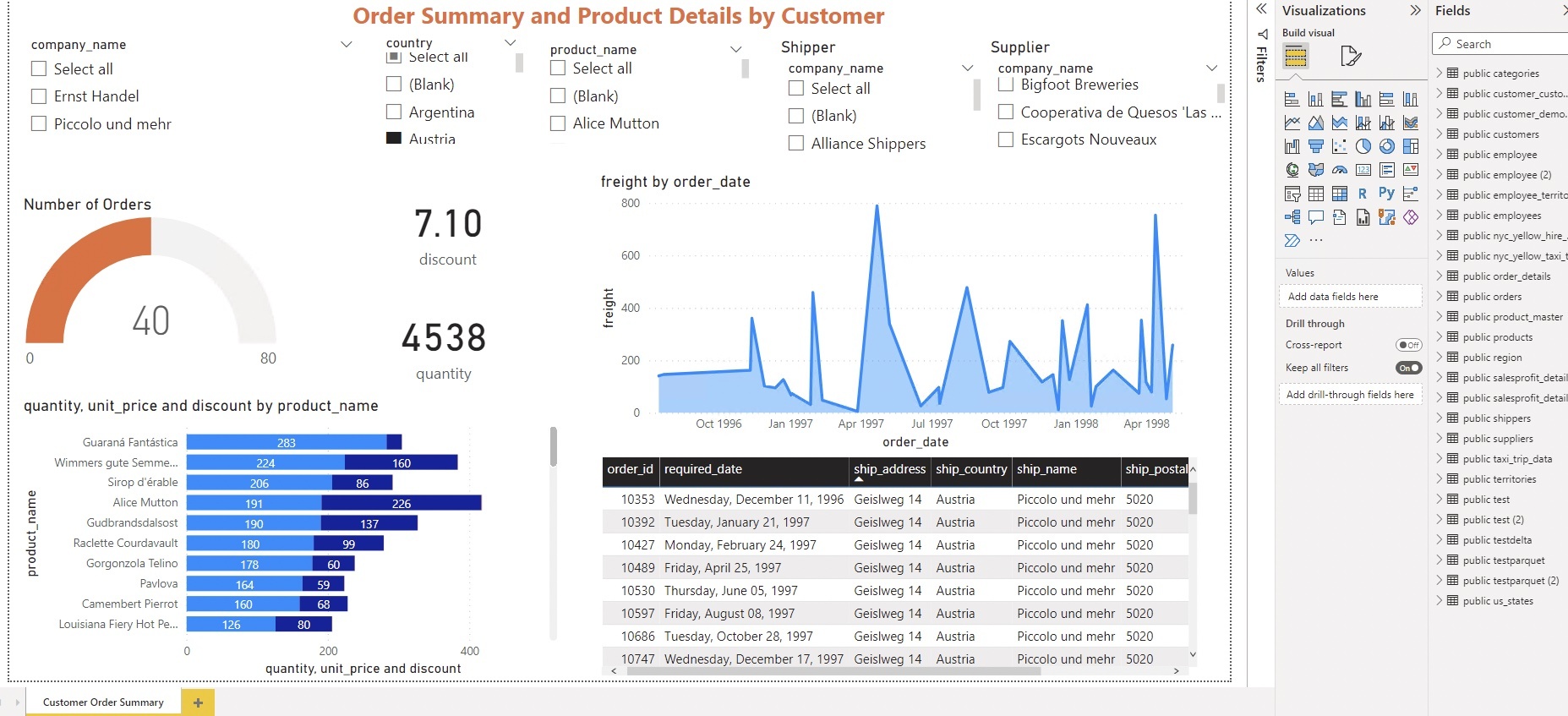This screenshot has height=716, width=1568.
Task: Select the area chart visual
Action: [1316, 123]
